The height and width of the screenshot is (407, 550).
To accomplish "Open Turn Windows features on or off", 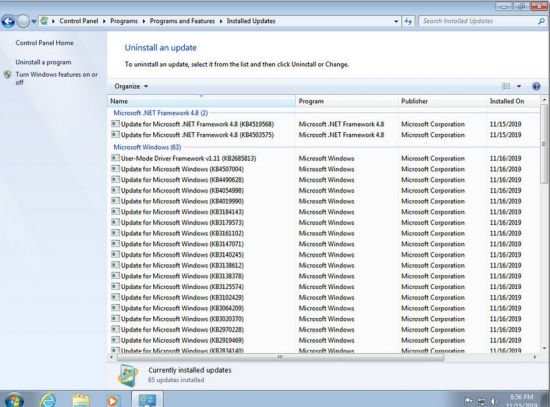I will pos(56,78).
